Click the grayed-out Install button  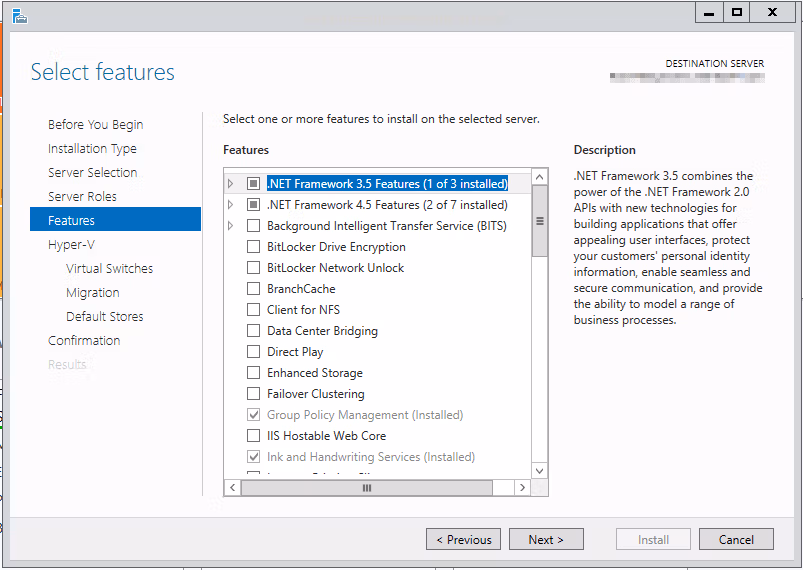point(653,539)
